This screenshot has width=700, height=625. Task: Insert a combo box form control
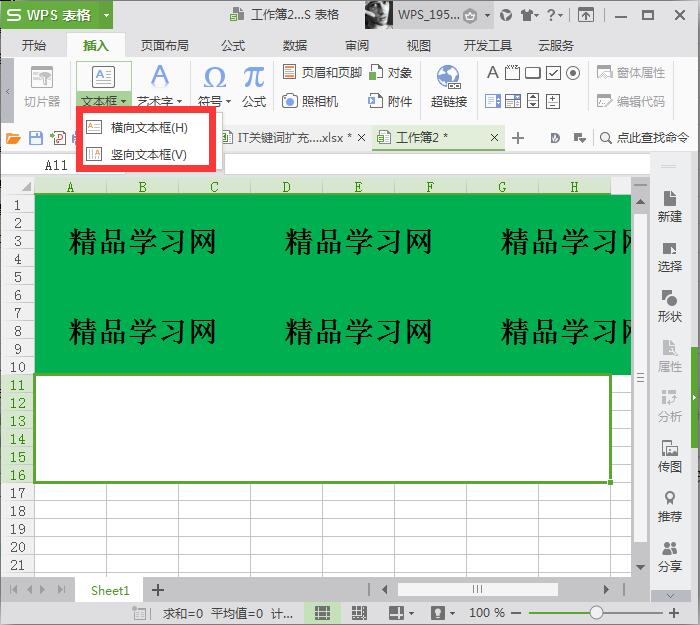pyautogui.click(x=513, y=101)
